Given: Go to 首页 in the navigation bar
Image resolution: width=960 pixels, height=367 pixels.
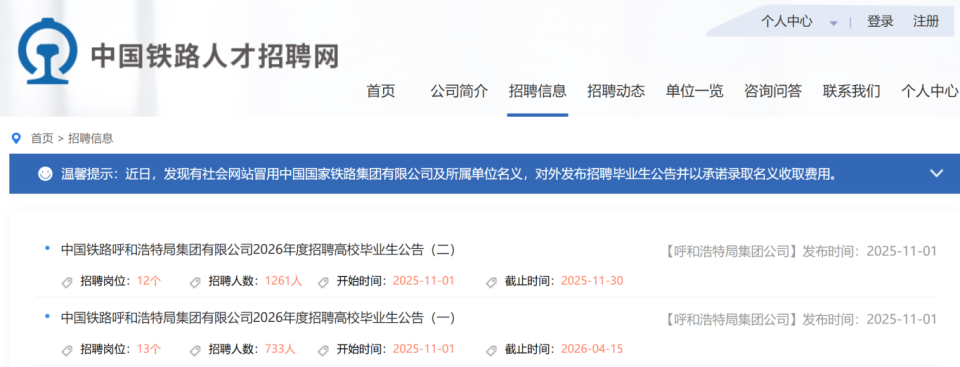Looking at the screenshot, I should (x=381, y=91).
